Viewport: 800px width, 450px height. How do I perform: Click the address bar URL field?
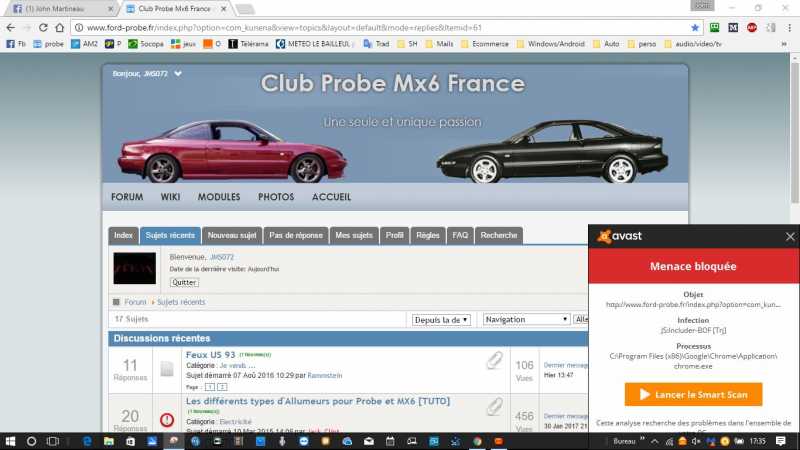click(383, 28)
